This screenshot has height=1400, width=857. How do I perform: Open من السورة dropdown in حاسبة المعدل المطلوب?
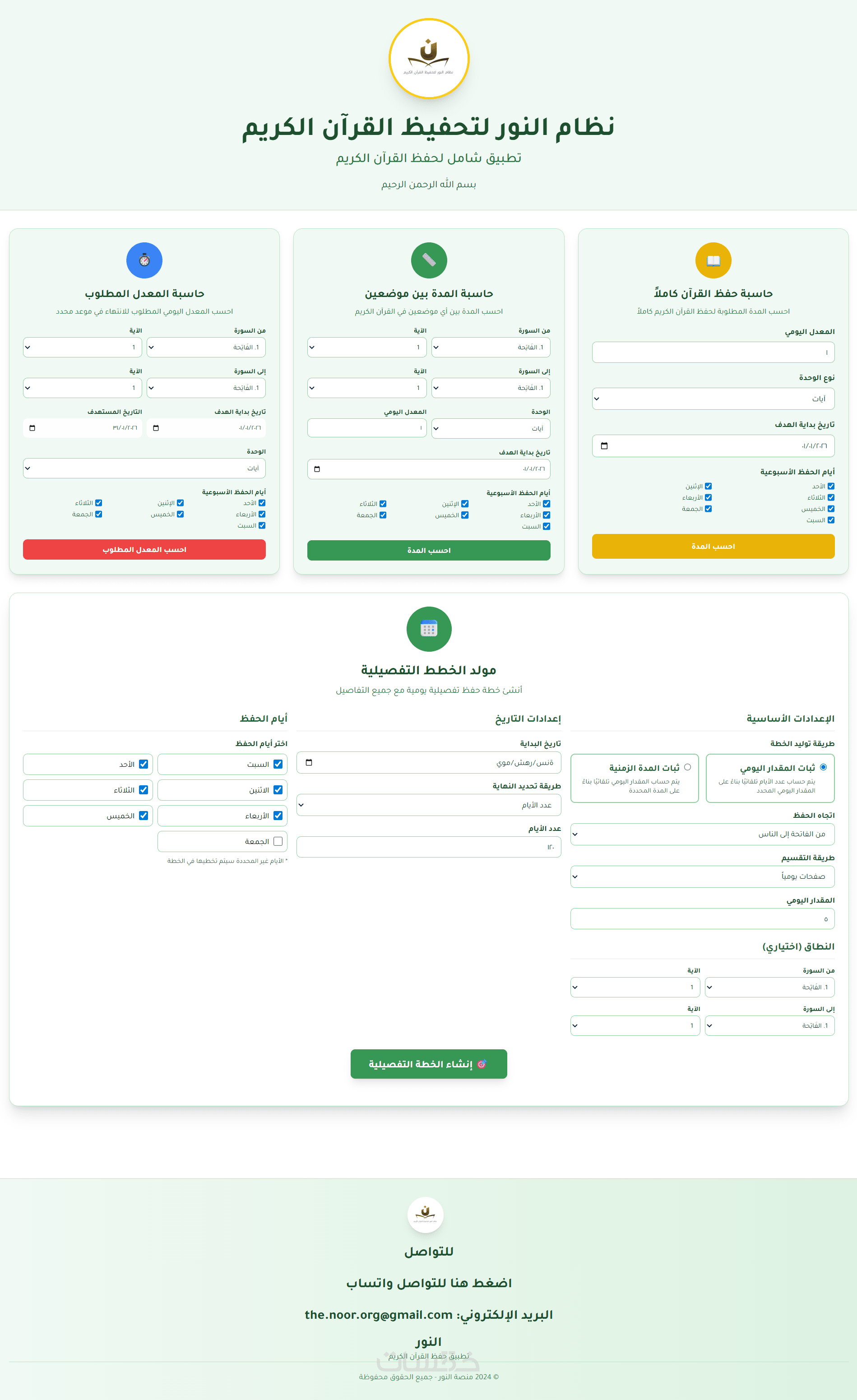(x=206, y=347)
